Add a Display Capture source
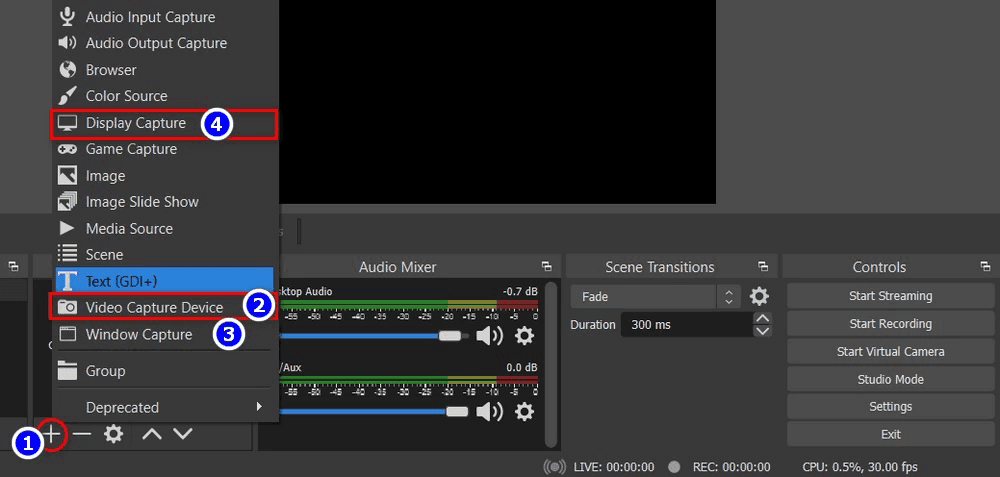This screenshot has width=1000, height=477. point(165,123)
